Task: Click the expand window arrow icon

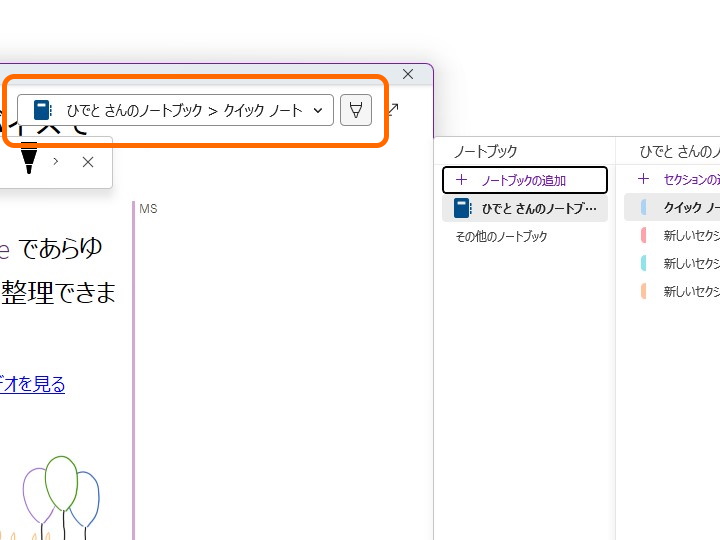Action: (x=393, y=110)
